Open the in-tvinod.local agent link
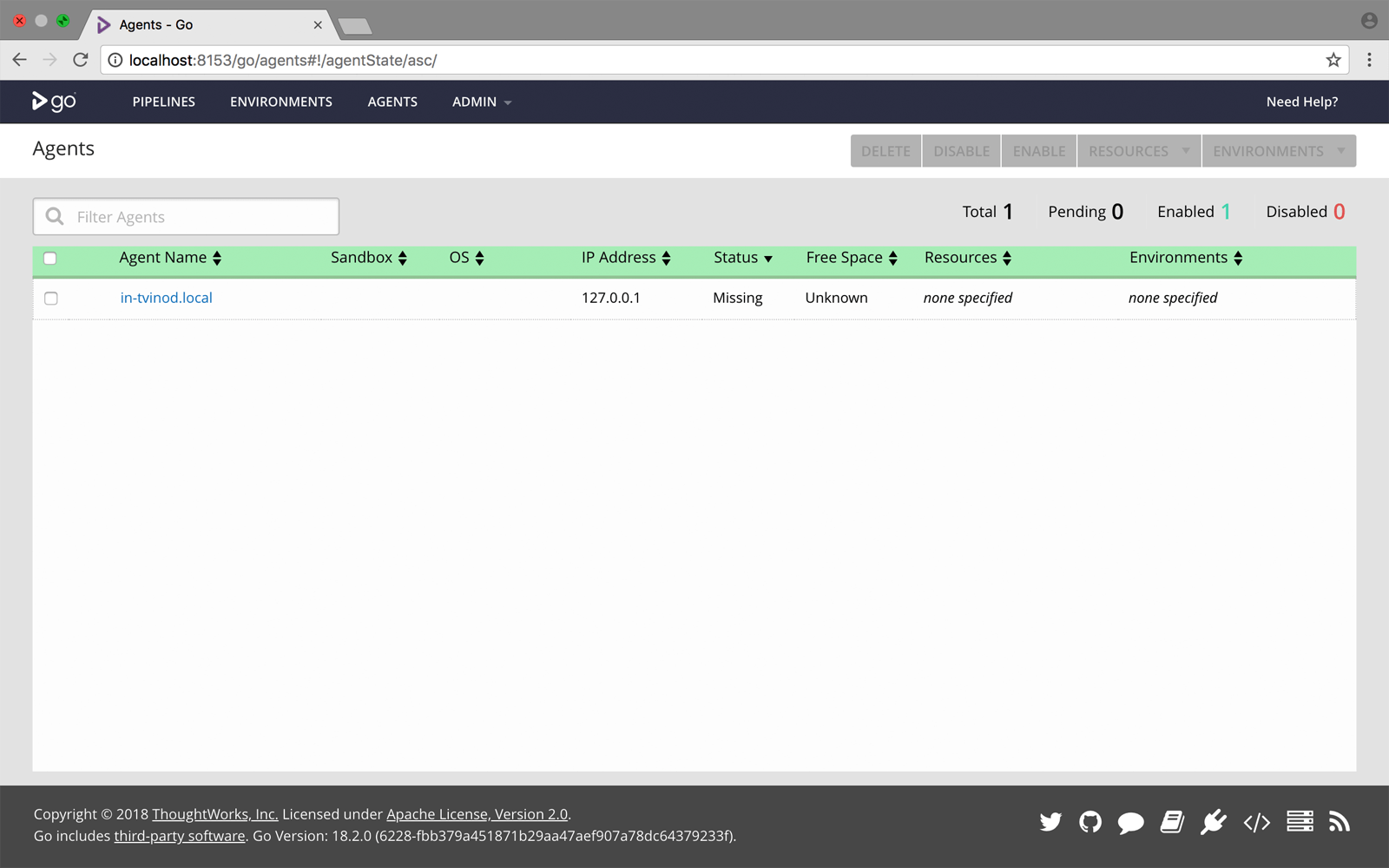This screenshot has width=1389, height=868. coord(166,298)
